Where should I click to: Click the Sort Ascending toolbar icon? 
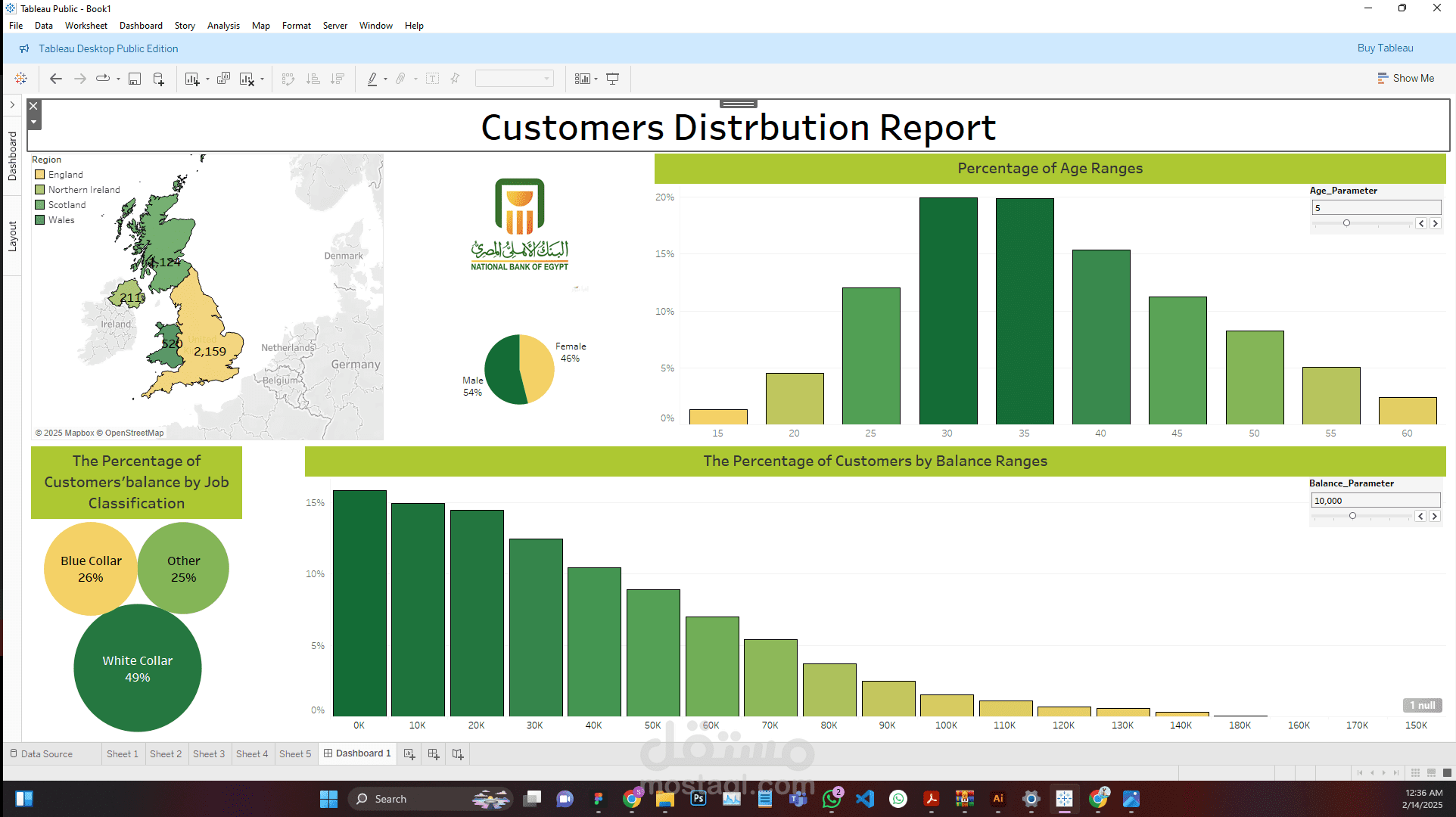pyautogui.click(x=313, y=79)
